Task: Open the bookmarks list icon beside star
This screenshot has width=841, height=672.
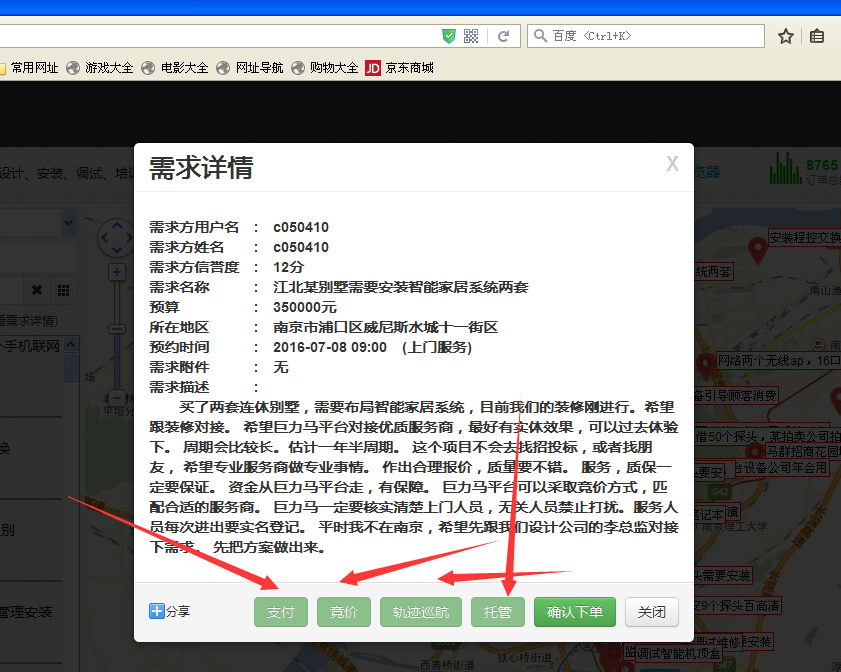Action: pyautogui.click(x=817, y=36)
